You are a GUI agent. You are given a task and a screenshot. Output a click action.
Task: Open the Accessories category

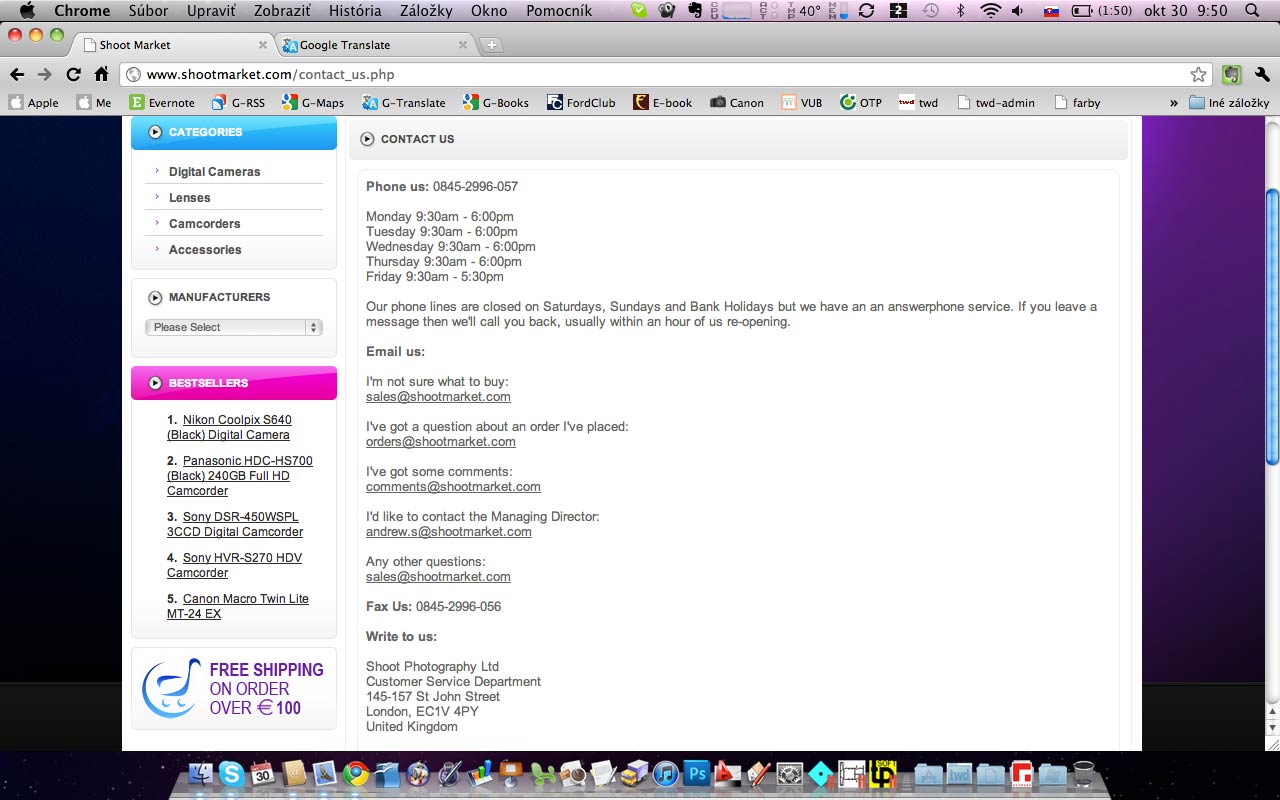pyautogui.click(x=205, y=250)
